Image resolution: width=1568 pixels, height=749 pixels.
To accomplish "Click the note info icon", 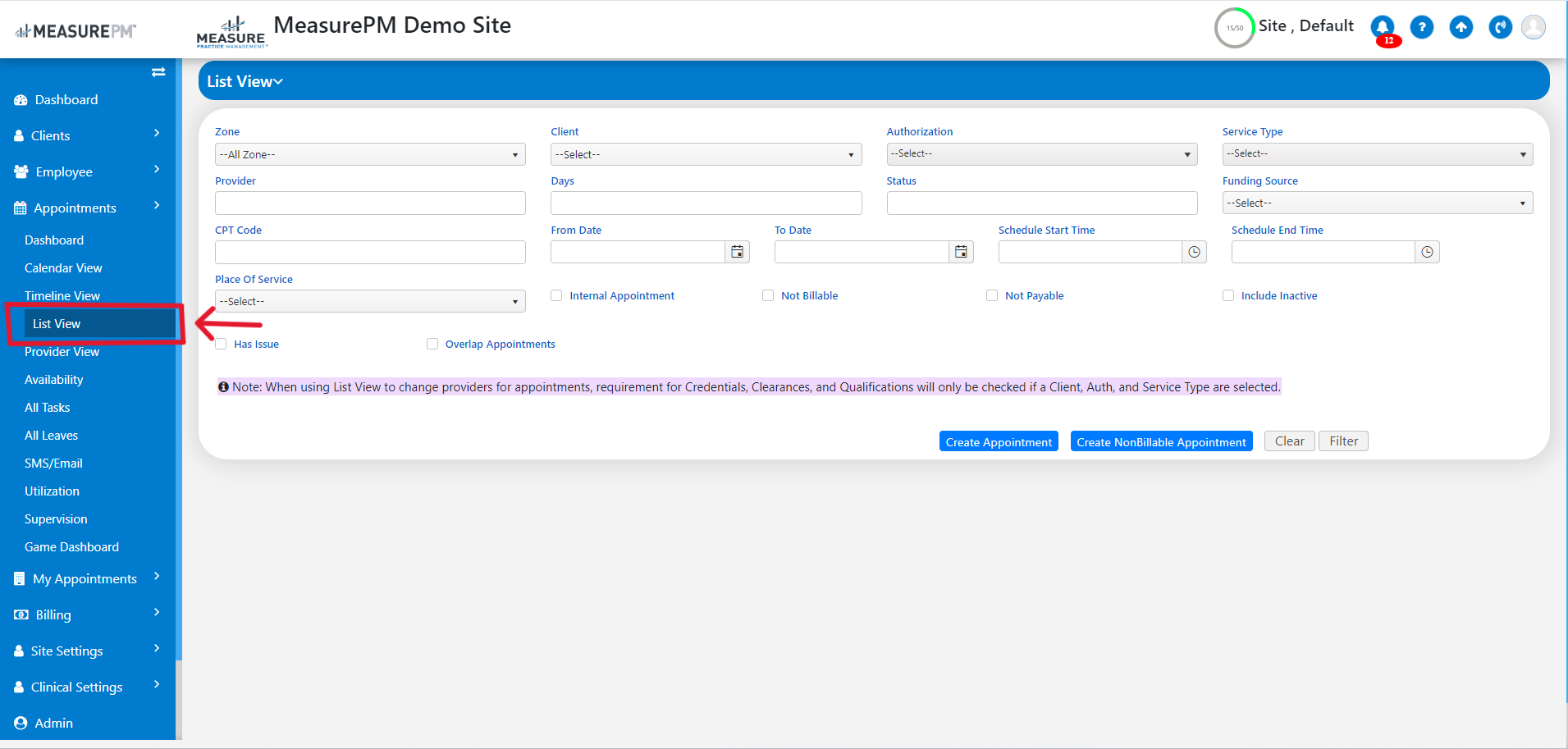I will point(223,387).
